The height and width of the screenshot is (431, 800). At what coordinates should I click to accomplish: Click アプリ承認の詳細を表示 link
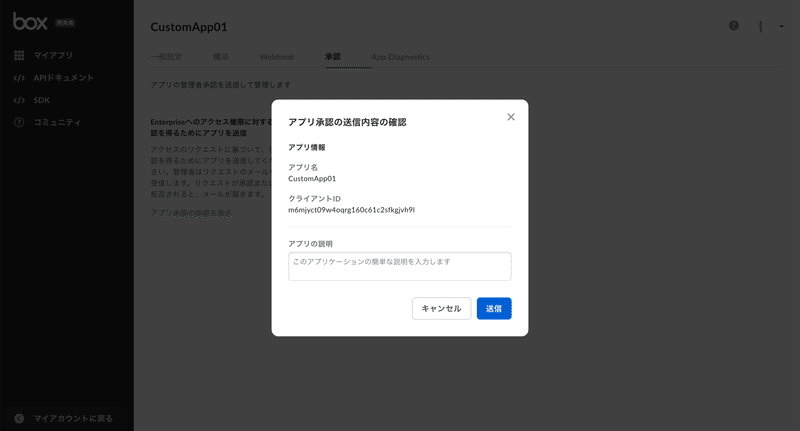191,213
